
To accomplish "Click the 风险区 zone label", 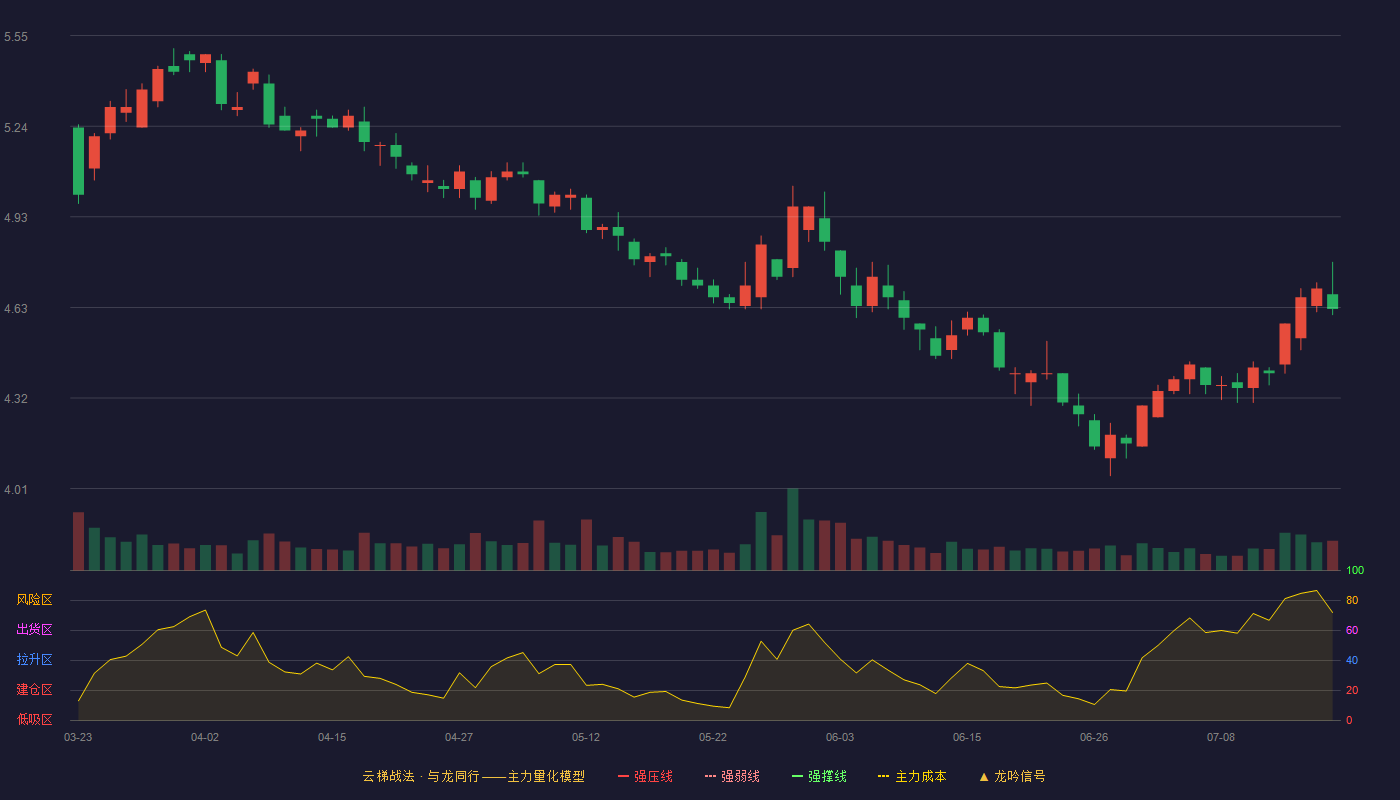I will (34, 600).
